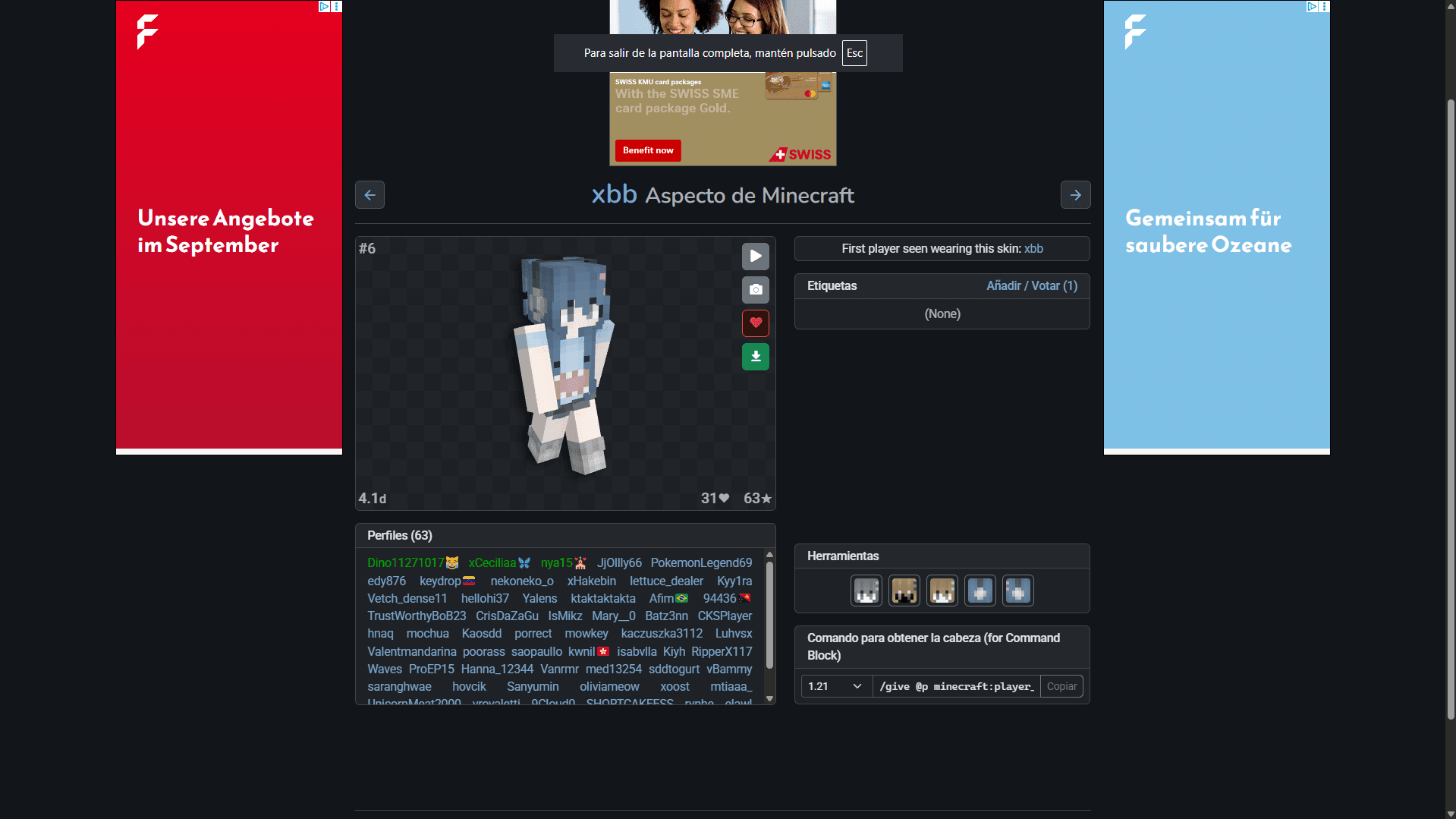Select the fourth blue head tool icon
Screen dimensions: 1456x819
pos(980,591)
